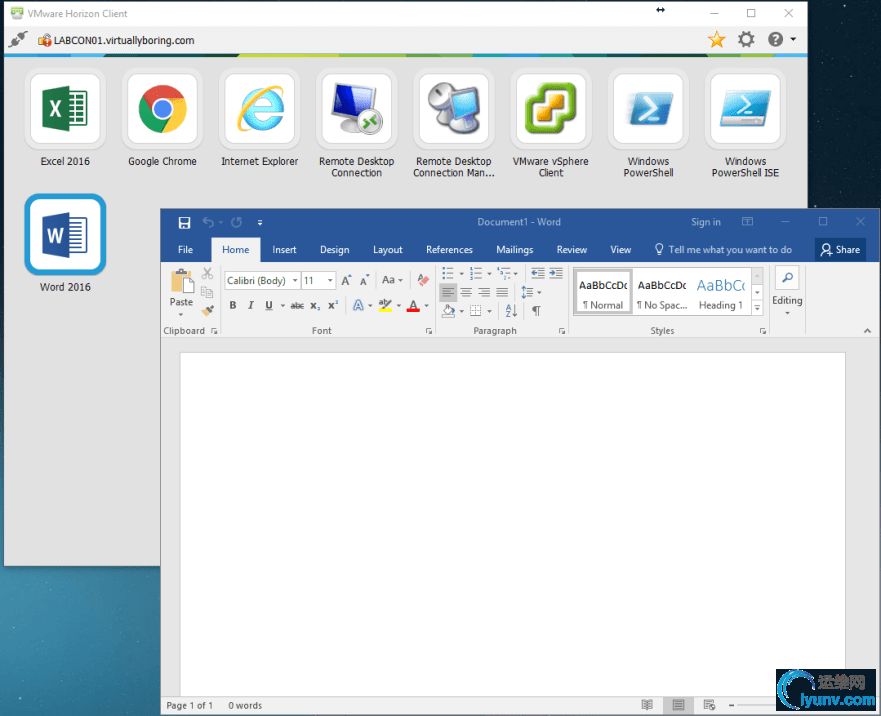This screenshot has height=716, width=881.
Task: Launch Excel 2016 from Horizon Client
Action: coord(65,109)
